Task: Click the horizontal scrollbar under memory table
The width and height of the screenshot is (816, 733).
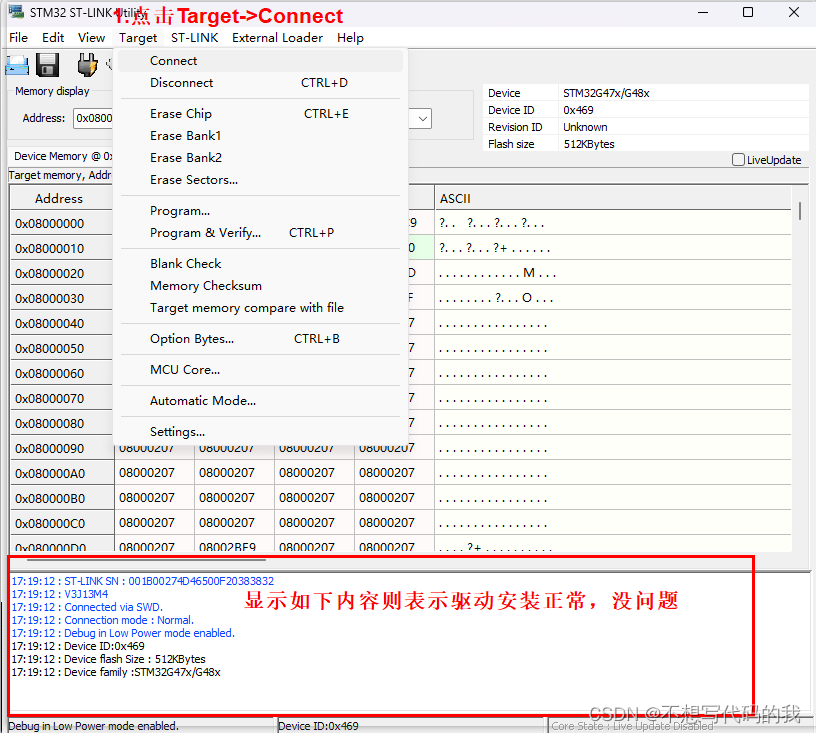Action: (146, 560)
